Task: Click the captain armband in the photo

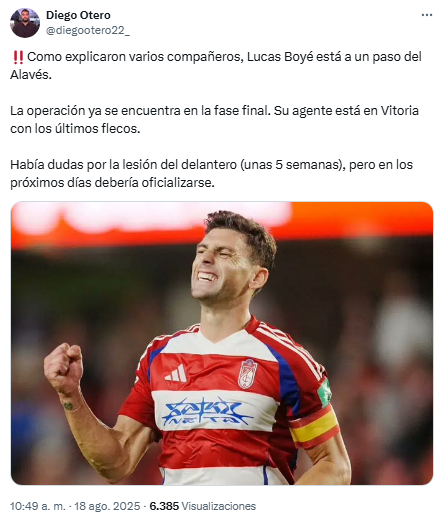Action: pyautogui.click(x=314, y=425)
